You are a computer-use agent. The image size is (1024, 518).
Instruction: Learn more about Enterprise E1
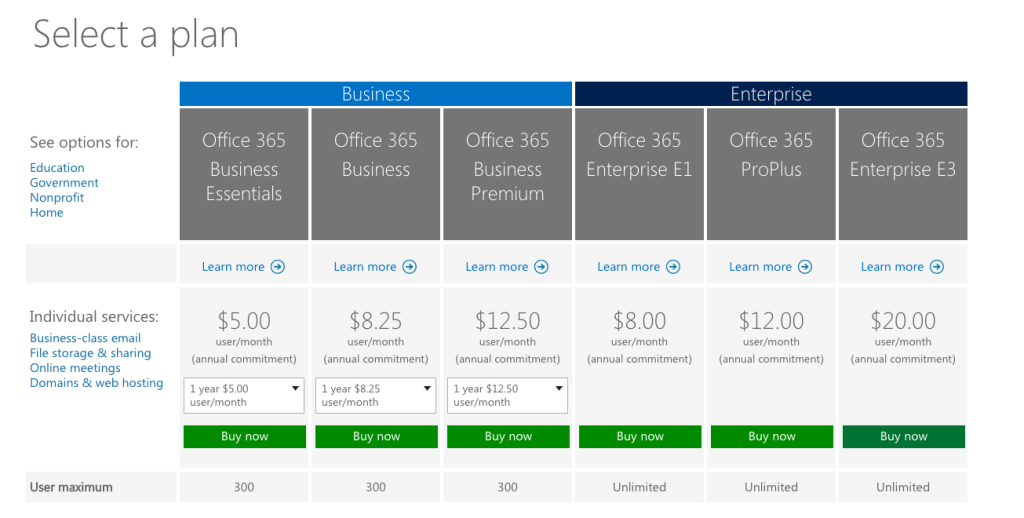tap(629, 267)
